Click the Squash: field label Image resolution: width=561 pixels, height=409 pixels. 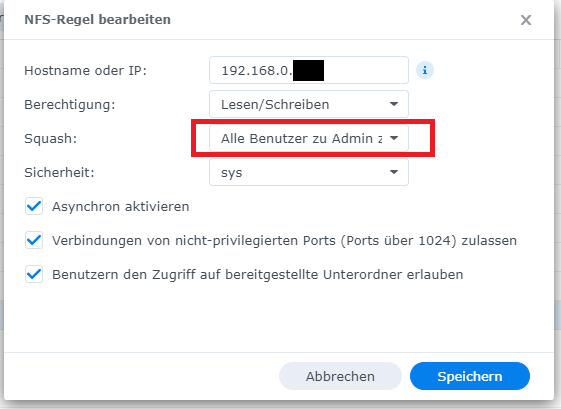click(x=50, y=139)
